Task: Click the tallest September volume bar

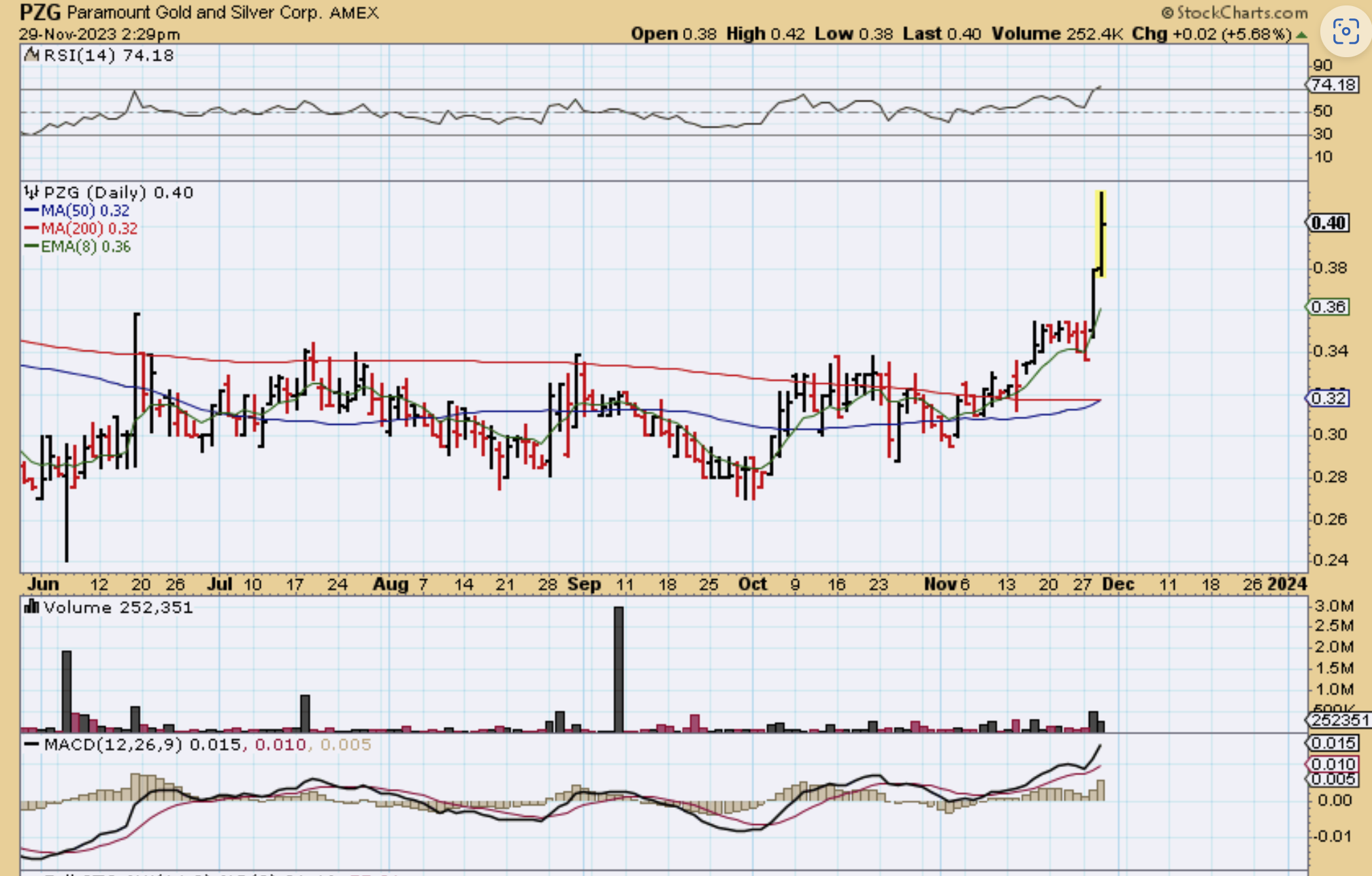Action: coord(618,668)
